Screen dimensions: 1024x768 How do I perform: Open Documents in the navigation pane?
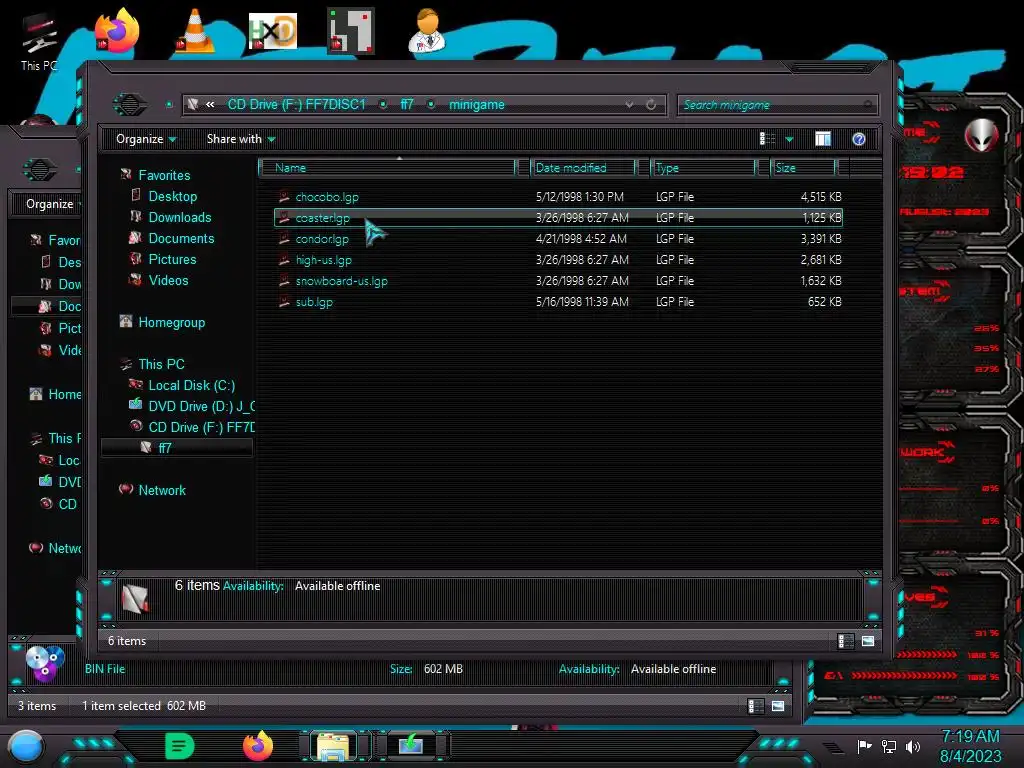point(181,238)
